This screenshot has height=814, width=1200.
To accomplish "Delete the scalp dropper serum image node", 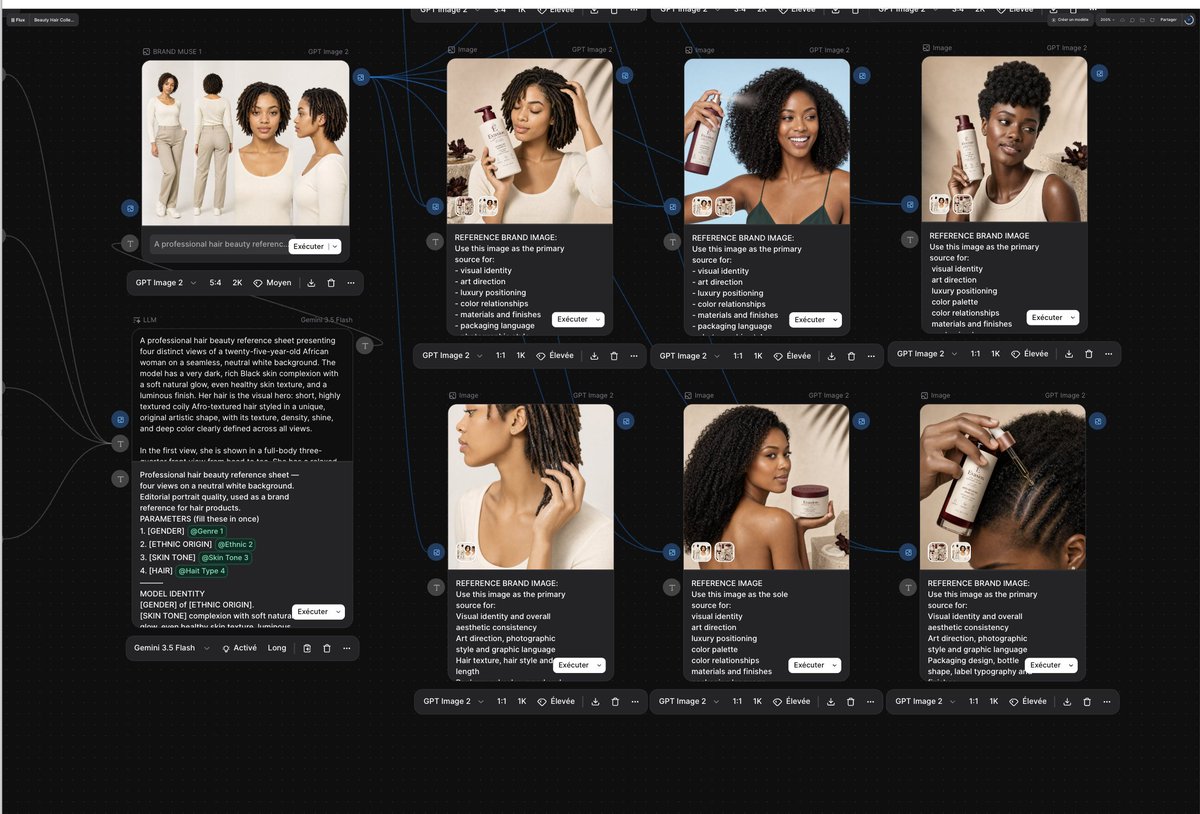I will (x=1088, y=702).
